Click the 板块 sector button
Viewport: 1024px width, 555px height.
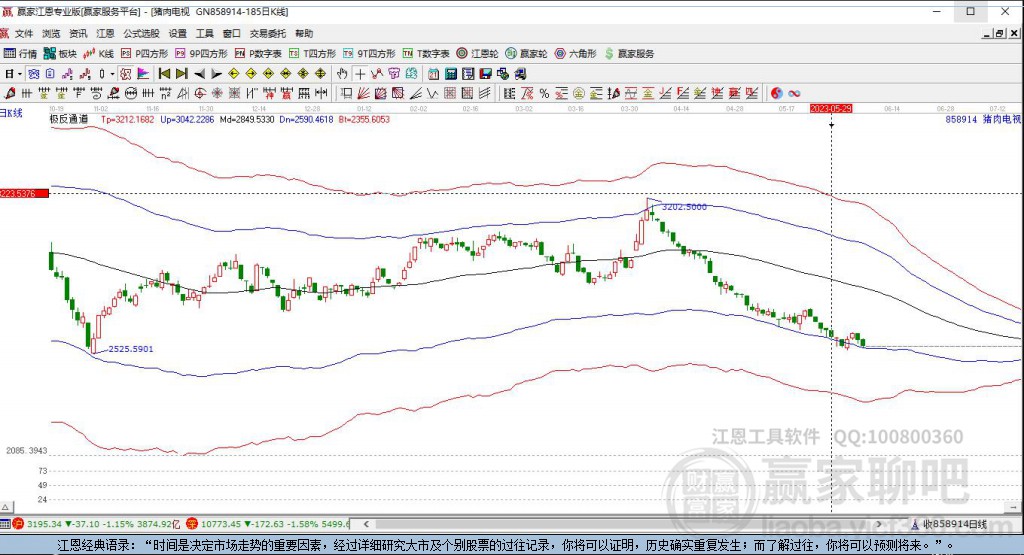(60, 54)
